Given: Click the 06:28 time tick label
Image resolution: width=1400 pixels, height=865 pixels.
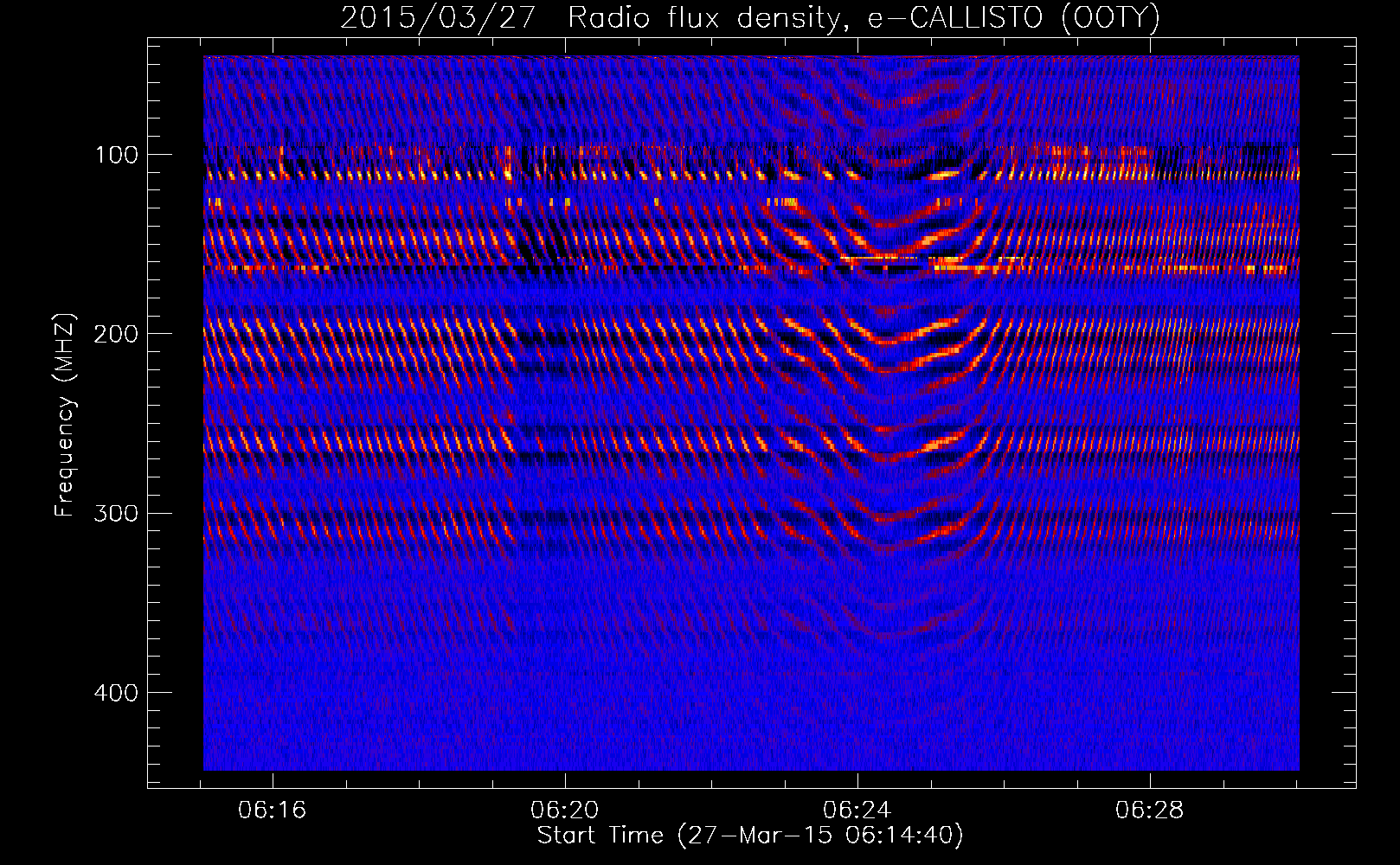Looking at the screenshot, I should click(1149, 811).
